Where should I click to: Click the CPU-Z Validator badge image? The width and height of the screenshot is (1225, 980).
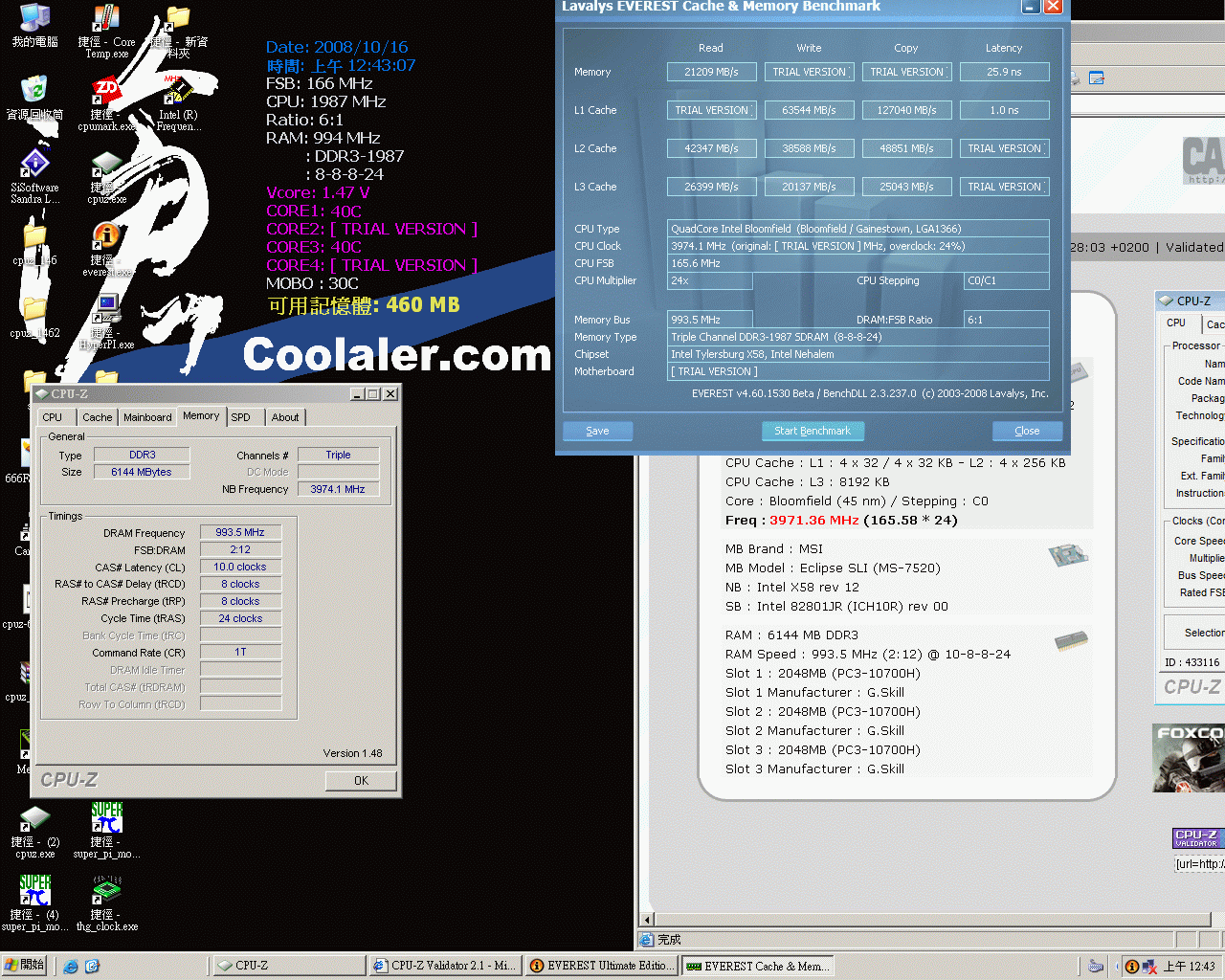click(x=1196, y=838)
